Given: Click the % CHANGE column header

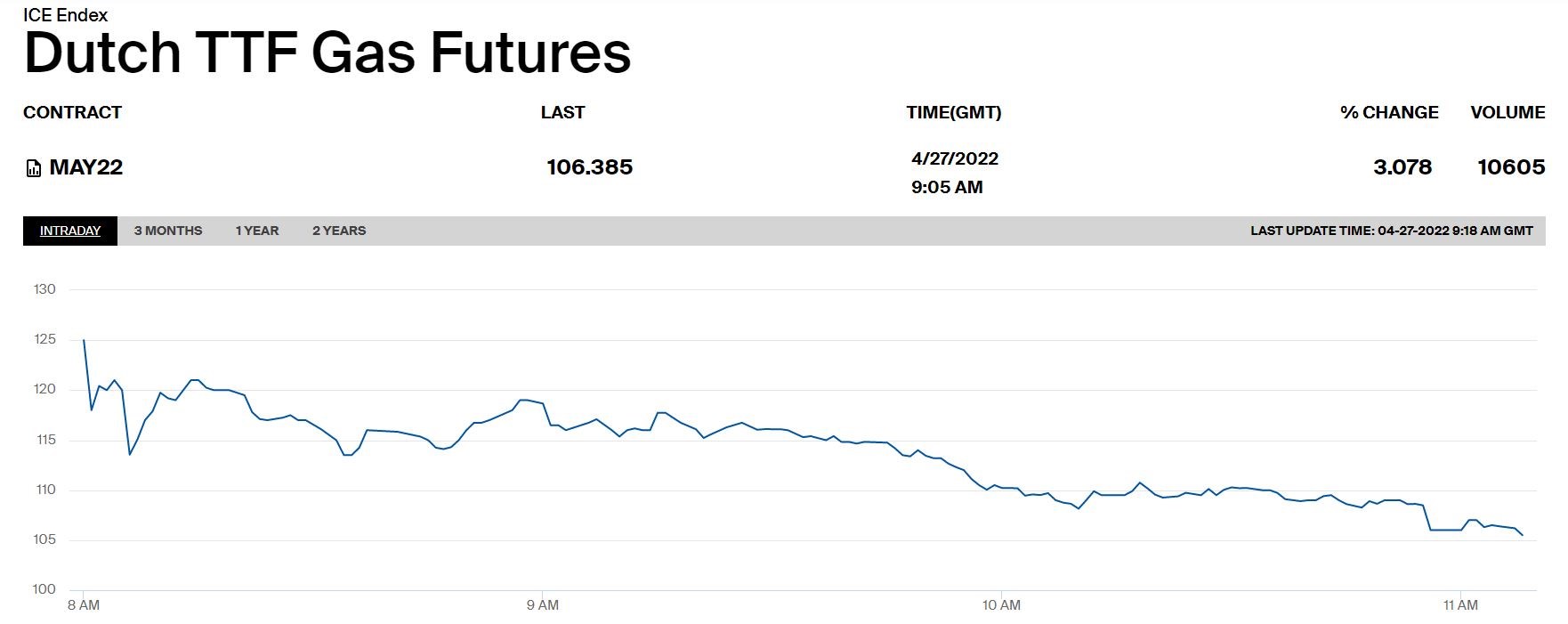Looking at the screenshot, I should tap(1389, 112).
